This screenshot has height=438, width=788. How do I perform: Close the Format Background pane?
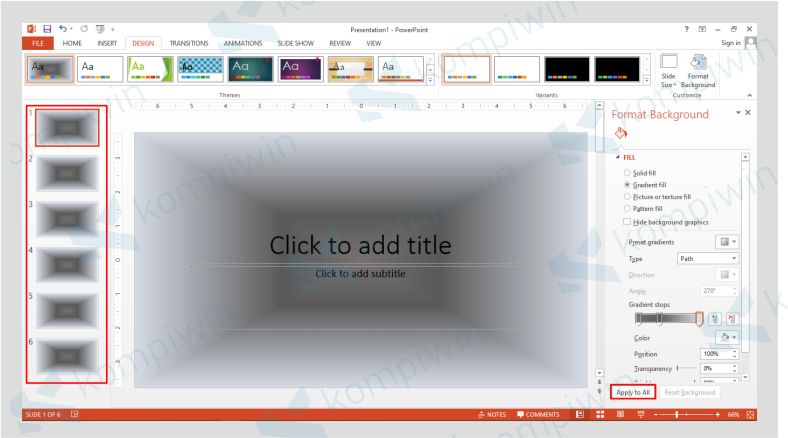[x=748, y=113]
